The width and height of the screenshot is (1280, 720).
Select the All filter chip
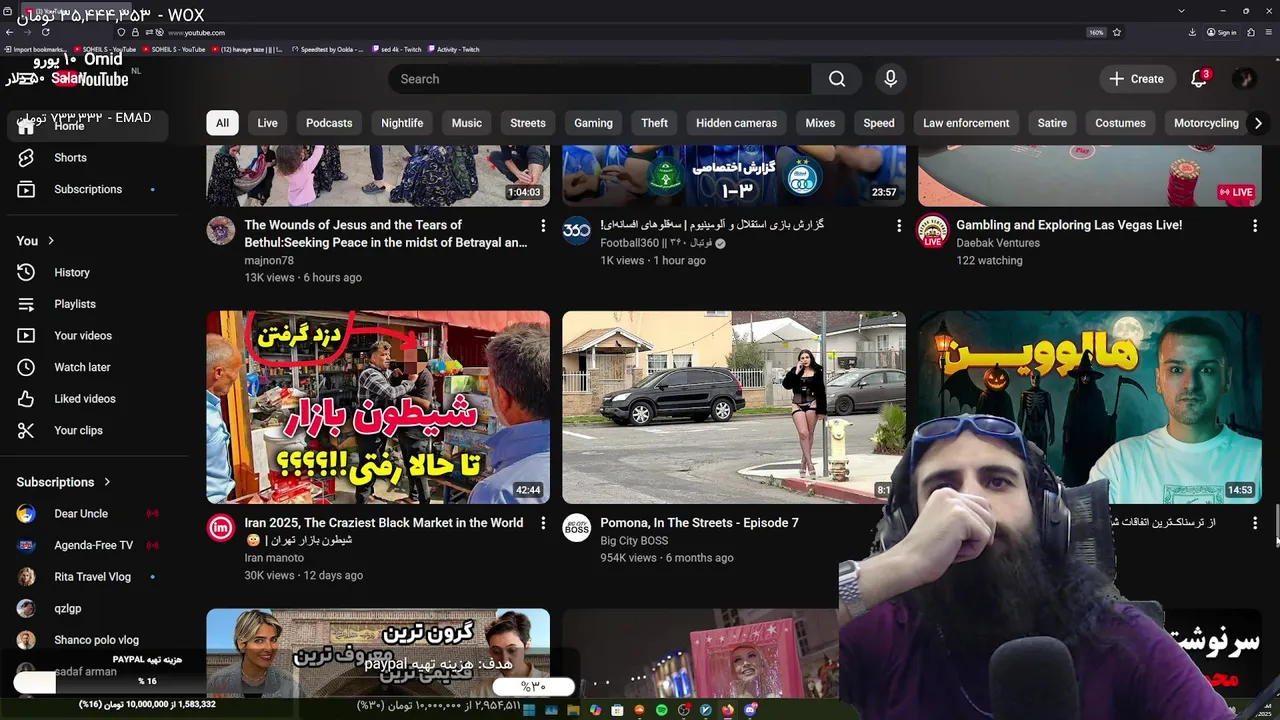click(x=222, y=123)
